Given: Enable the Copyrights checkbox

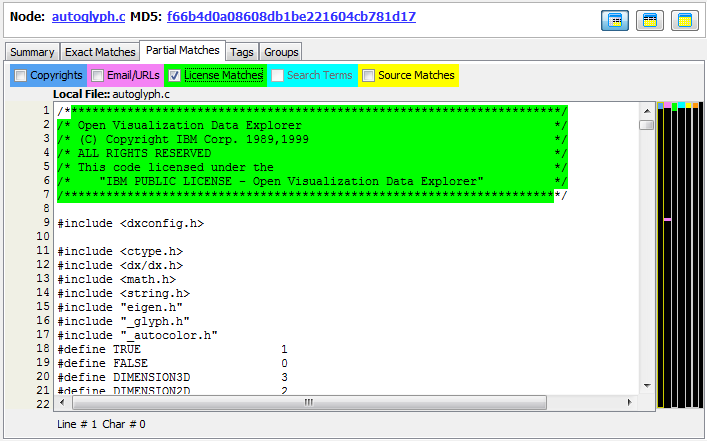Looking at the screenshot, I should pos(20,75).
